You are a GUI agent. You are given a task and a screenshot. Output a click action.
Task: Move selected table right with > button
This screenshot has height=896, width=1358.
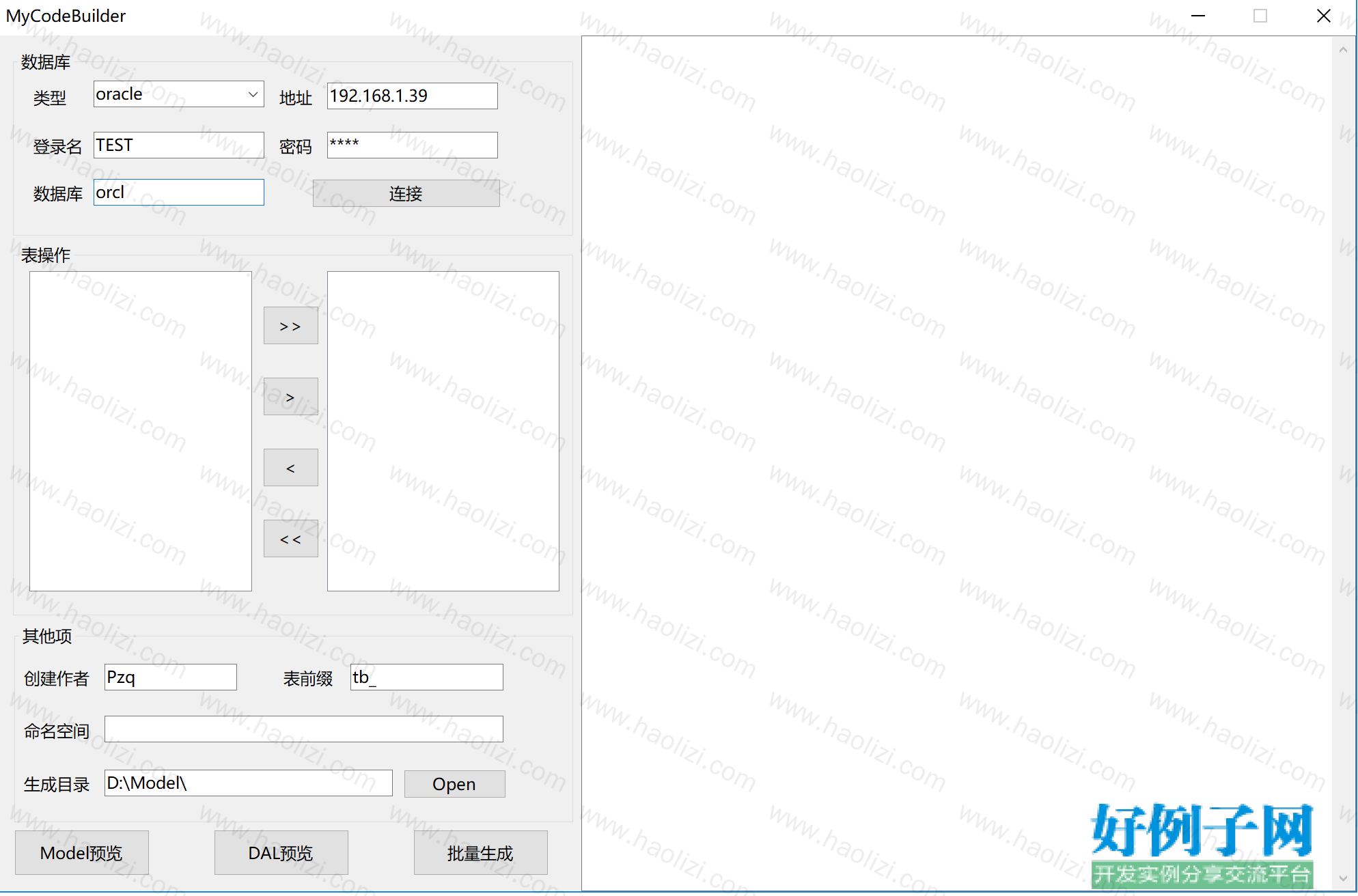[290, 397]
